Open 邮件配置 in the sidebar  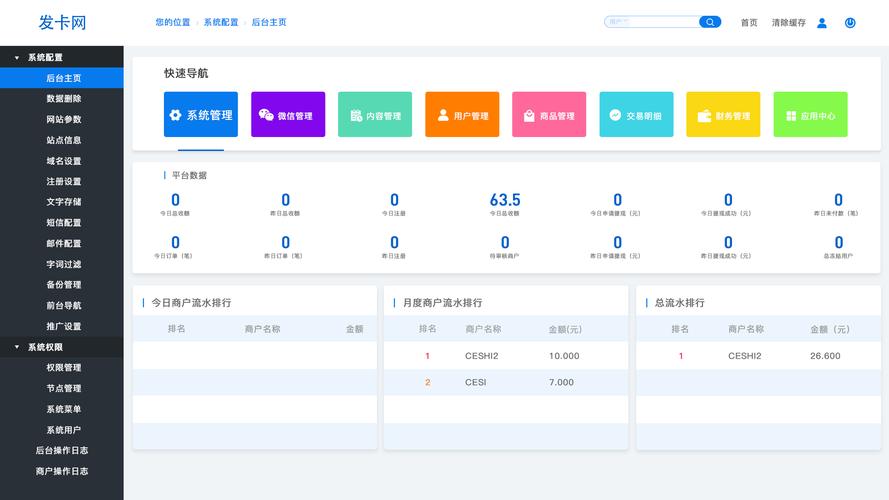click(64, 243)
